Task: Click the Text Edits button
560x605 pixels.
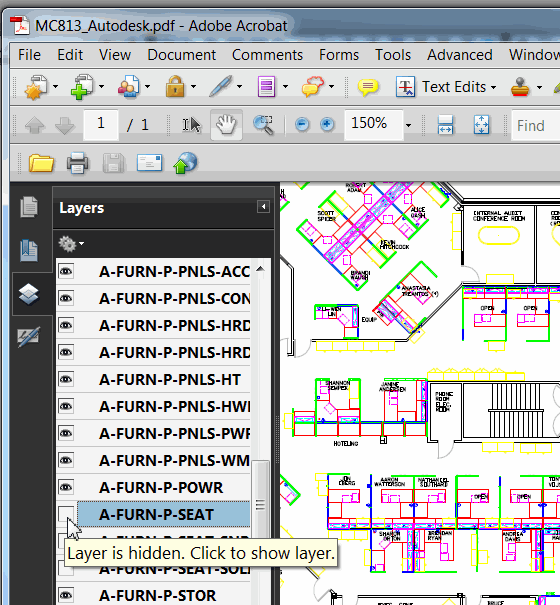Action: [446, 87]
